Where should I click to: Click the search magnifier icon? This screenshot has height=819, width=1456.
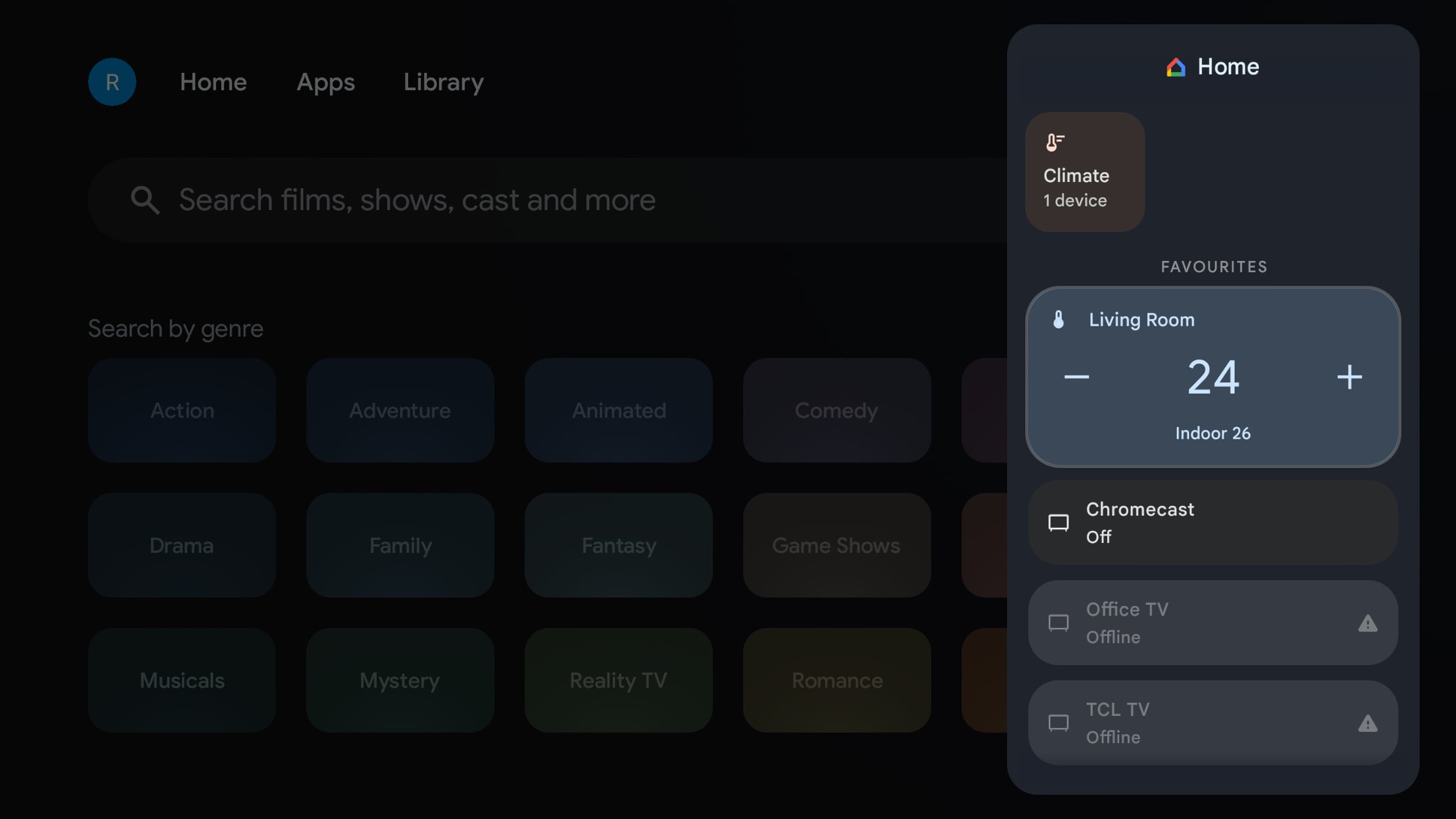(x=145, y=200)
